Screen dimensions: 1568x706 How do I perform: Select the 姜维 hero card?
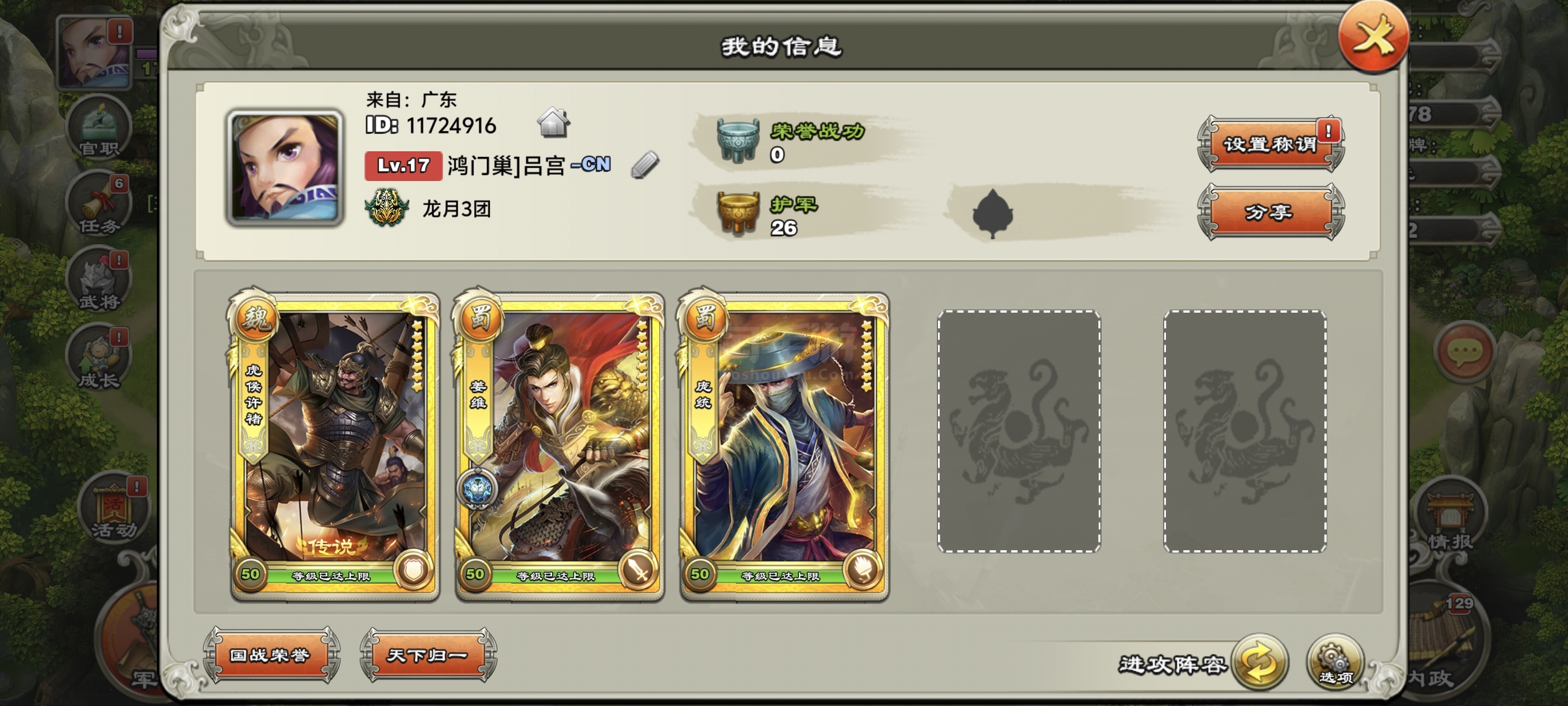coord(559,444)
